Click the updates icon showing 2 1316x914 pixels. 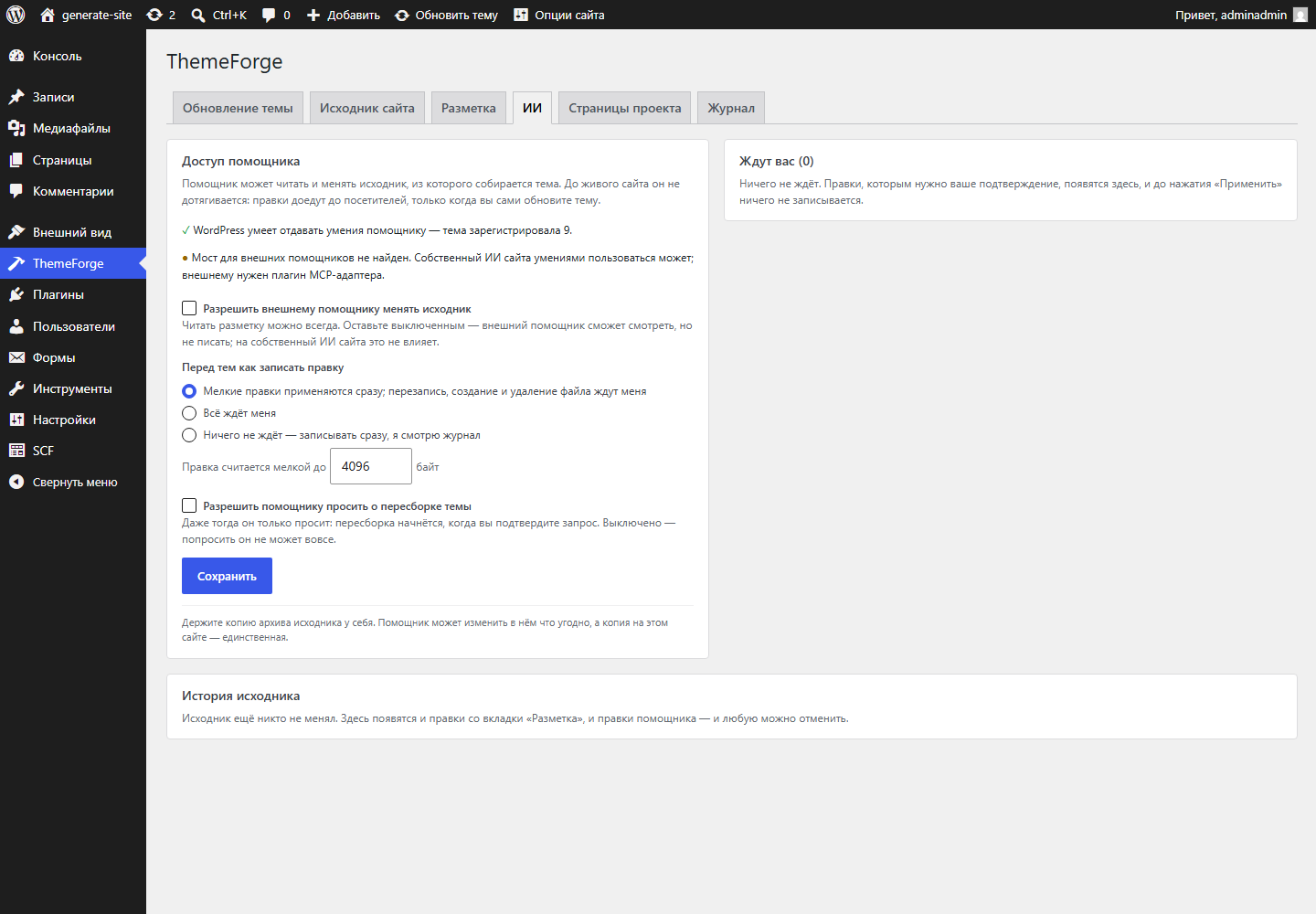pyautogui.click(x=154, y=15)
